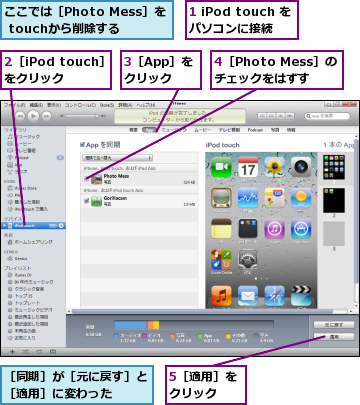Click the Maps icon on iPod screen

tap(274, 198)
